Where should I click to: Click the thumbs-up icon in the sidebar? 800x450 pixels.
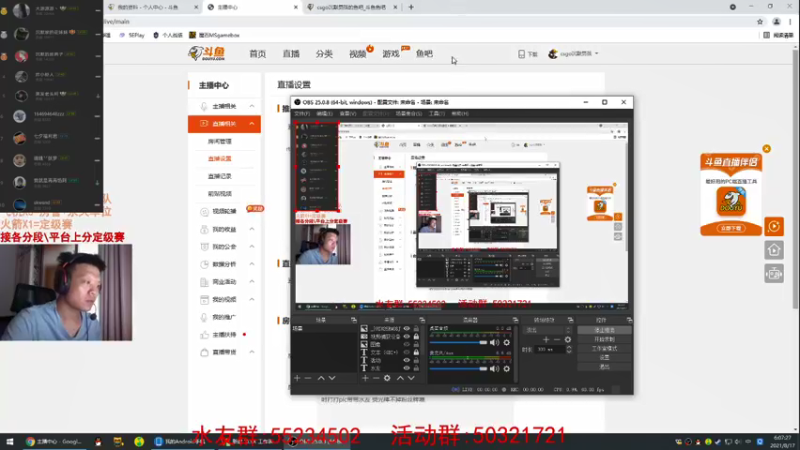pos(204,335)
